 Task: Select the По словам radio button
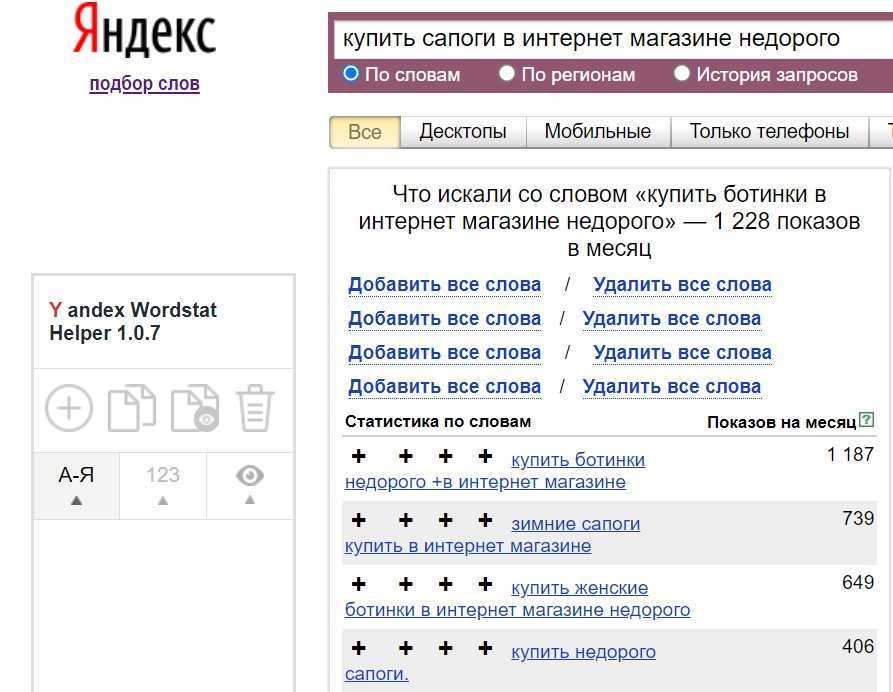pyautogui.click(x=351, y=73)
